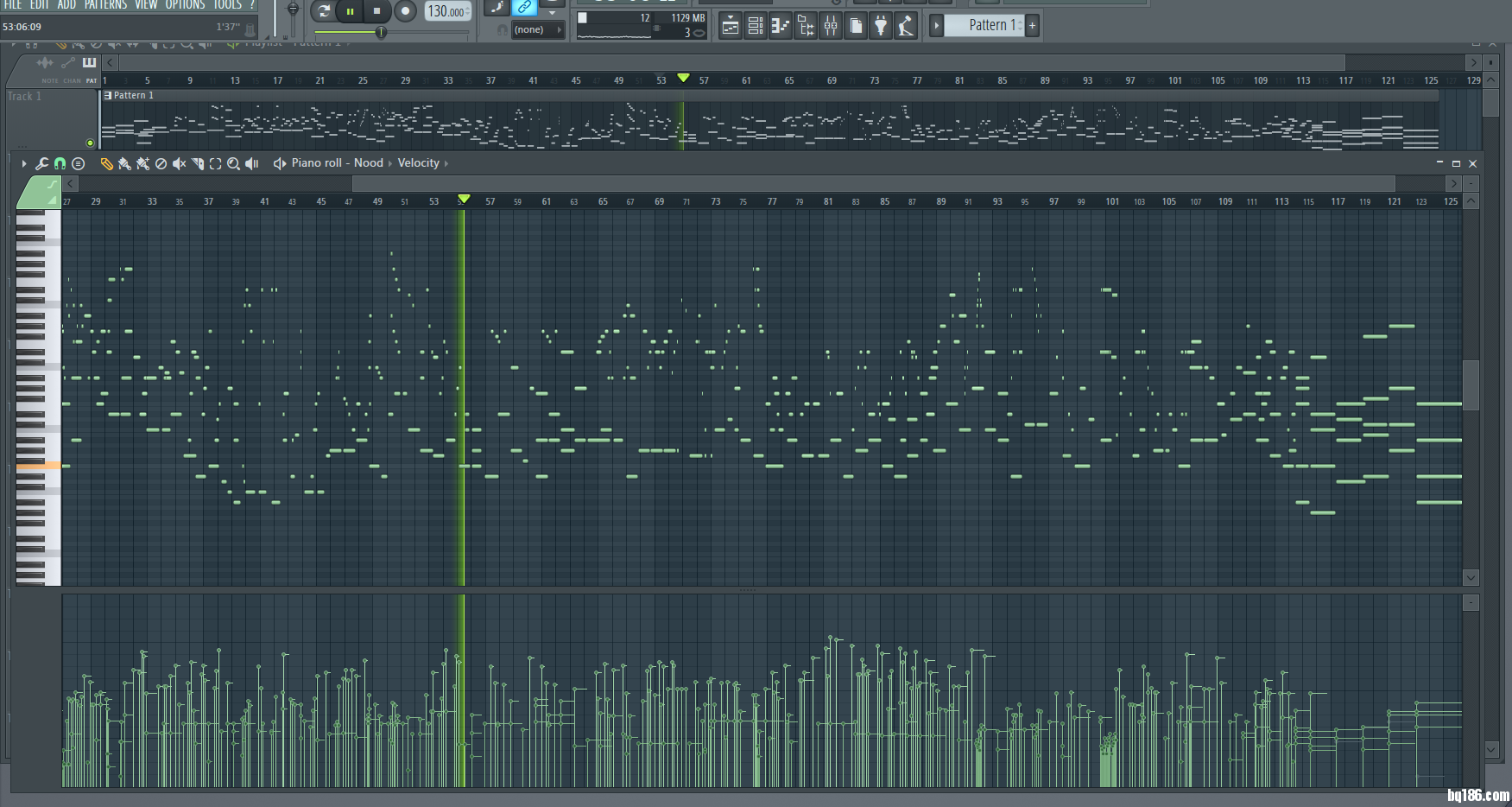The image size is (1512, 807).
Task: Toggle pattern/song loop mode button
Action: click(x=323, y=11)
